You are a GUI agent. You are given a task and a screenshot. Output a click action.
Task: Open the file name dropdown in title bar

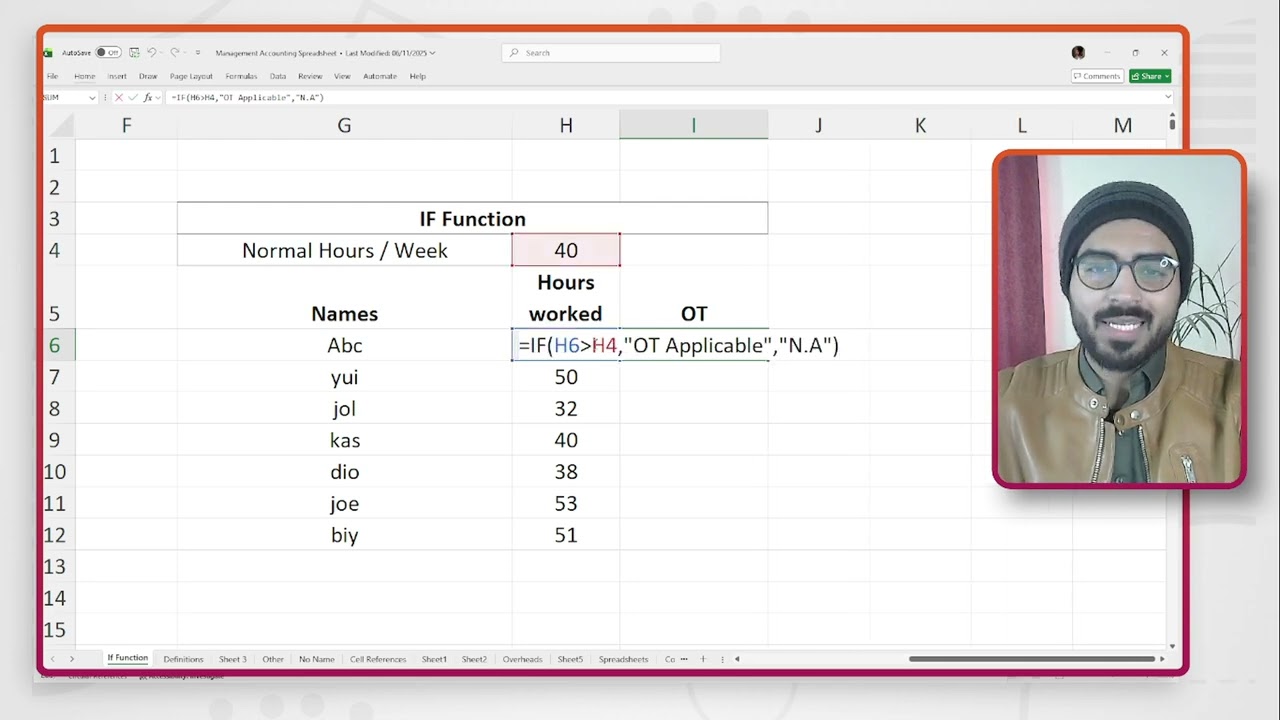coord(432,53)
